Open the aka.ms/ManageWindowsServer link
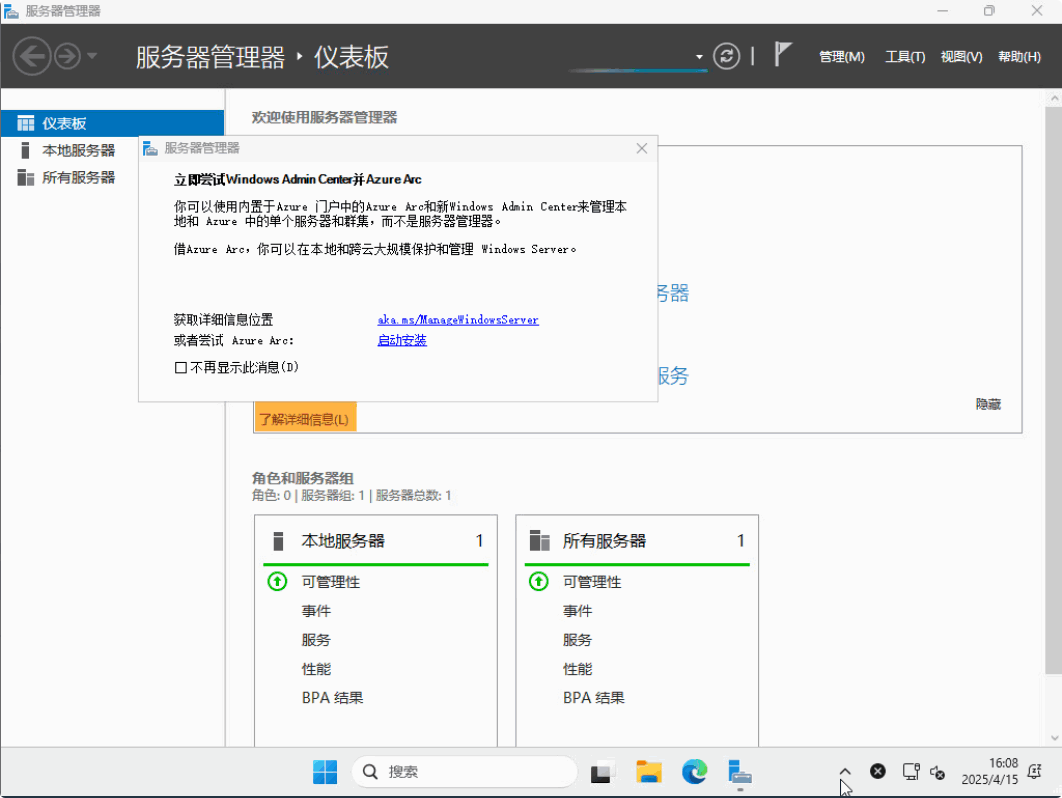The height and width of the screenshot is (798, 1062). (x=458, y=320)
